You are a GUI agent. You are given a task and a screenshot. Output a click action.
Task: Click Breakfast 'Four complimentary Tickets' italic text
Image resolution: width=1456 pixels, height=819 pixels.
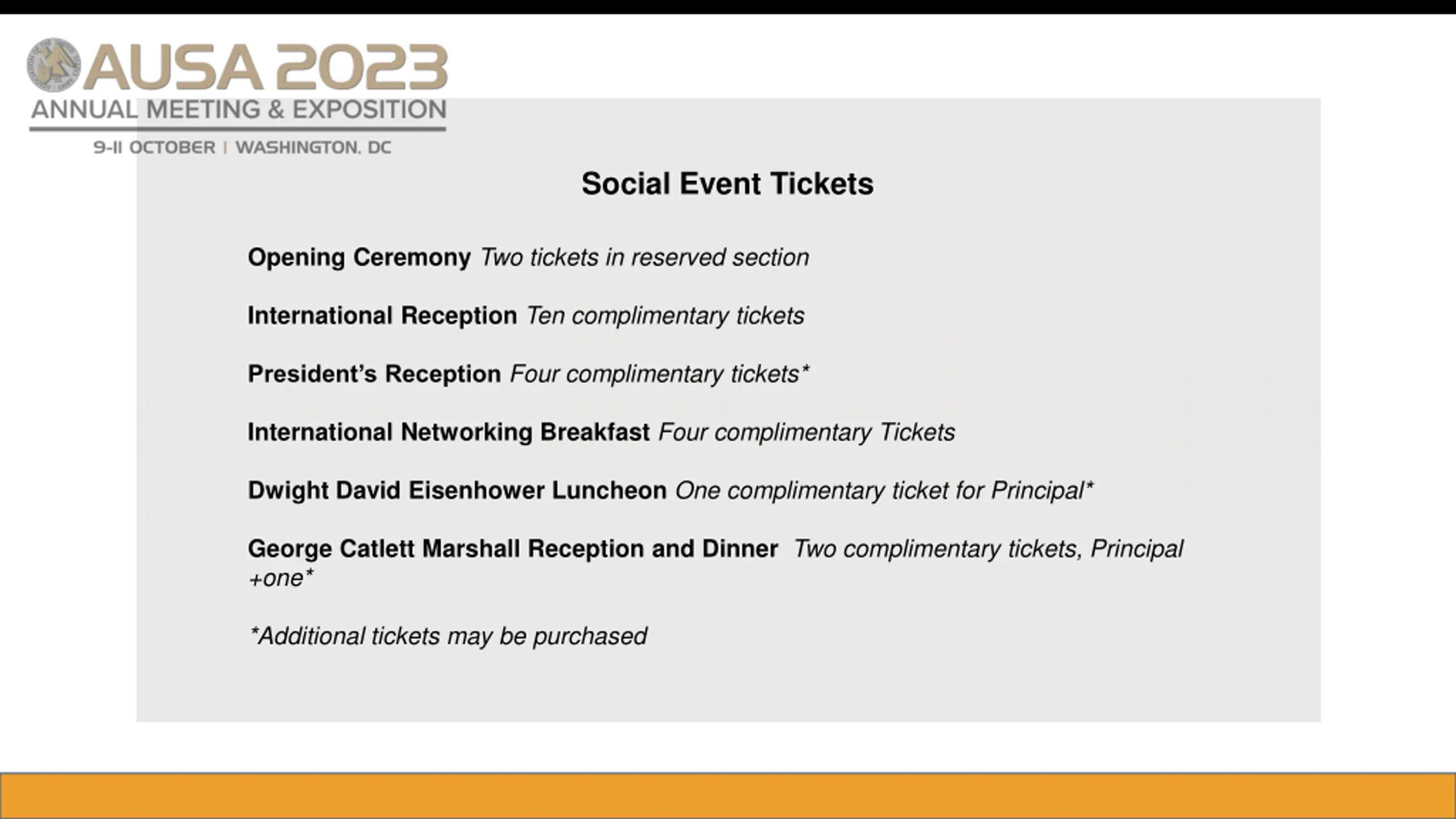pyautogui.click(x=807, y=432)
